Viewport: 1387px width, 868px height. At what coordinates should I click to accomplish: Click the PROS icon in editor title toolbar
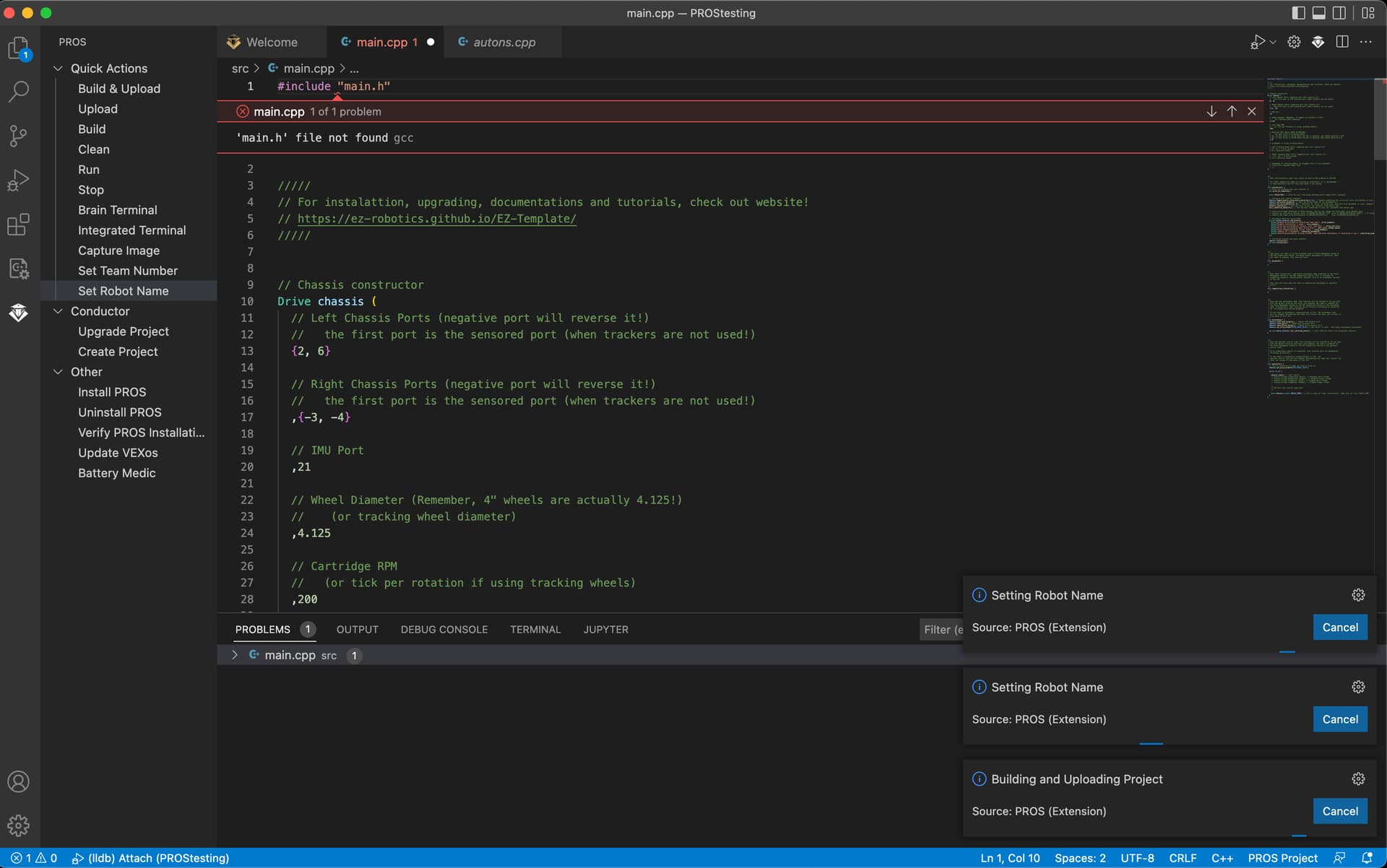(1318, 42)
